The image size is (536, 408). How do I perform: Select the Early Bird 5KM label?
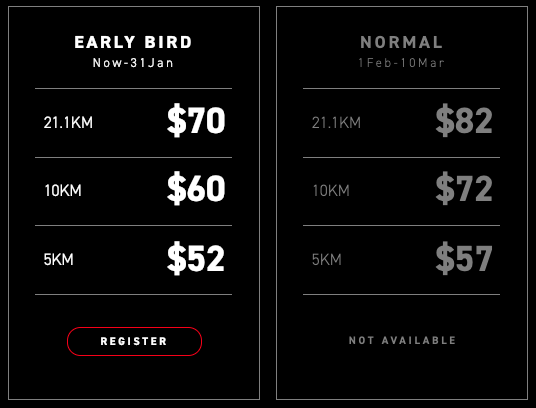click(58, 260)
